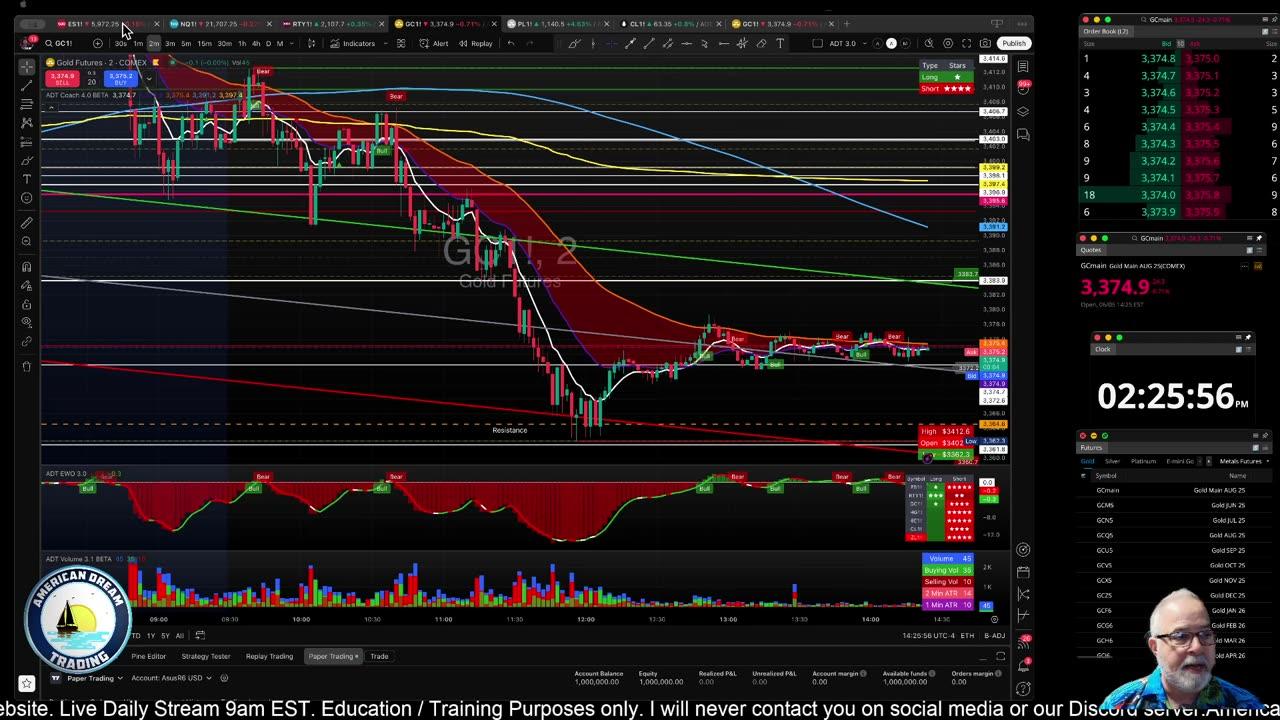Viewport: 1280px width, 720px height.
Task: Click the Publish button
Action: pyautogui.click(x=1014, y=43)
